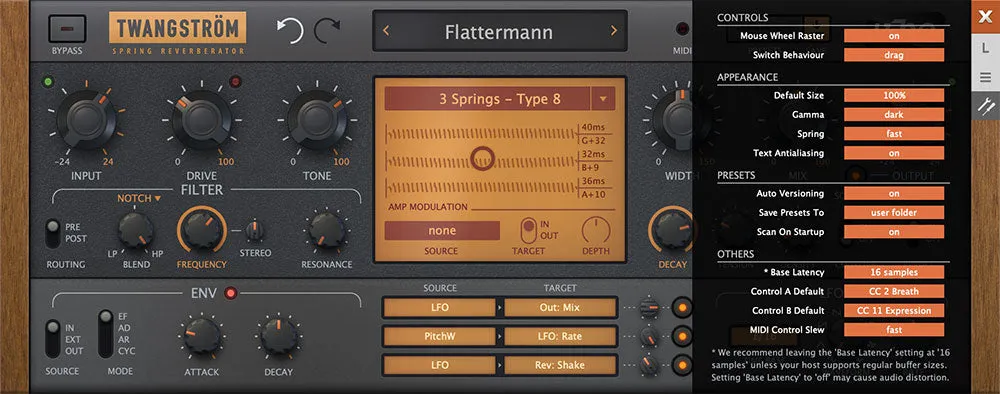Click the spring type dropdown arrow
This screenshot has height=394, width=1000.
pyautogui.click(x=603, y=99)
